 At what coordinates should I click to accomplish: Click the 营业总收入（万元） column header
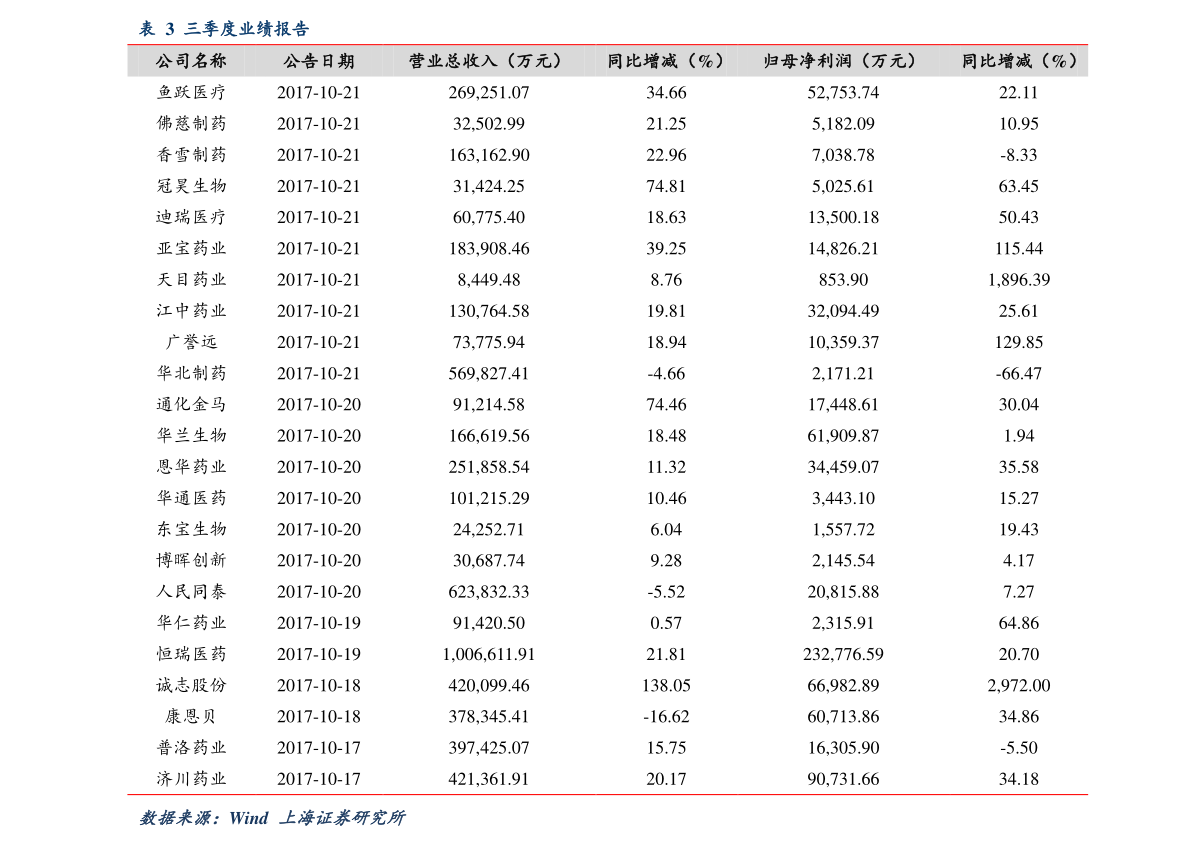tap(488, 61)
